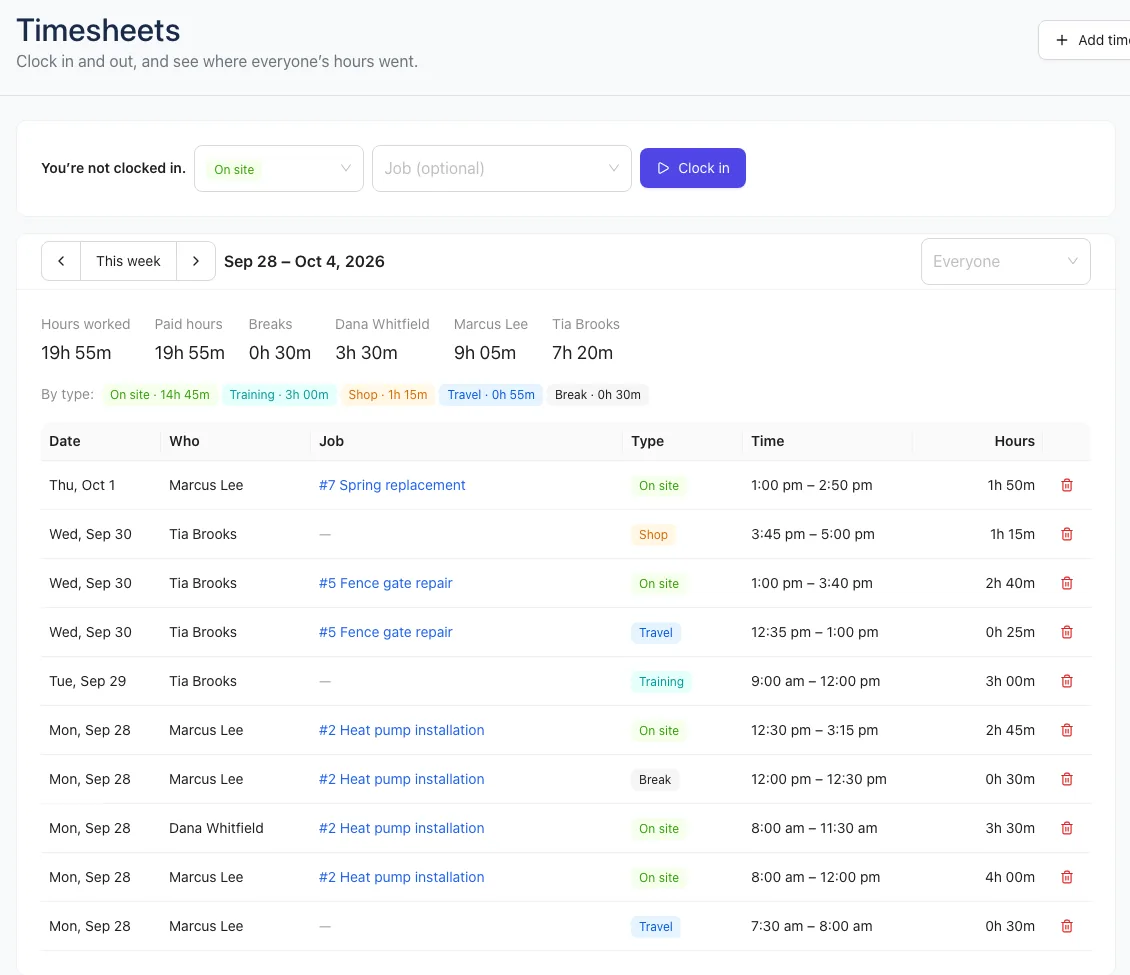Open #5 Fence gate repair link in Travel row
1130x975 pixels.
386,632
